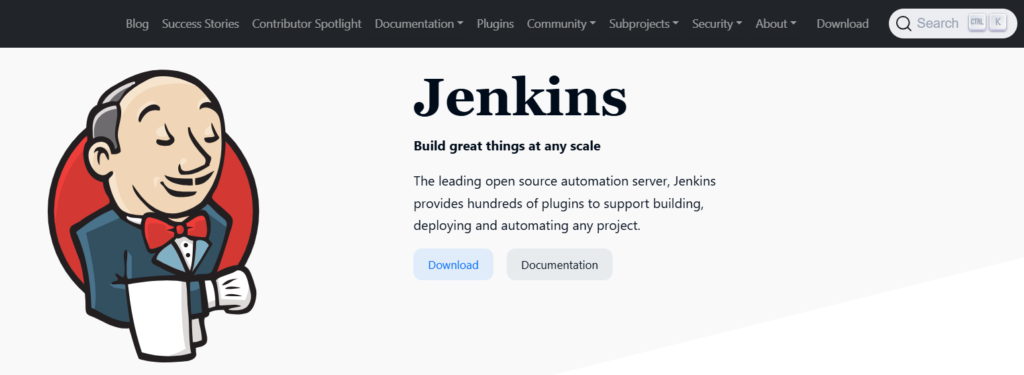Click the CTRL key badge
This screenshot has width=1024, height=375.
(x=977, y=22)
